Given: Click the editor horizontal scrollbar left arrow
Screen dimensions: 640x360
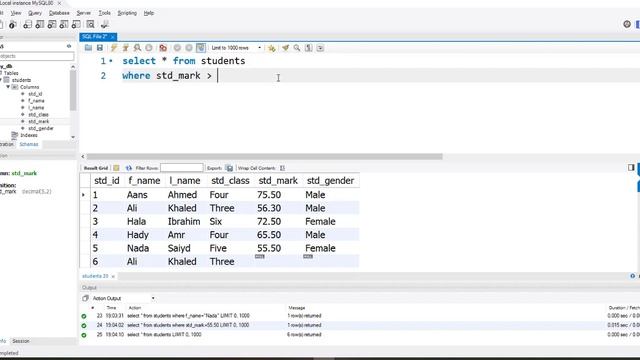Looking at the screenshot, I should [83, 156].
